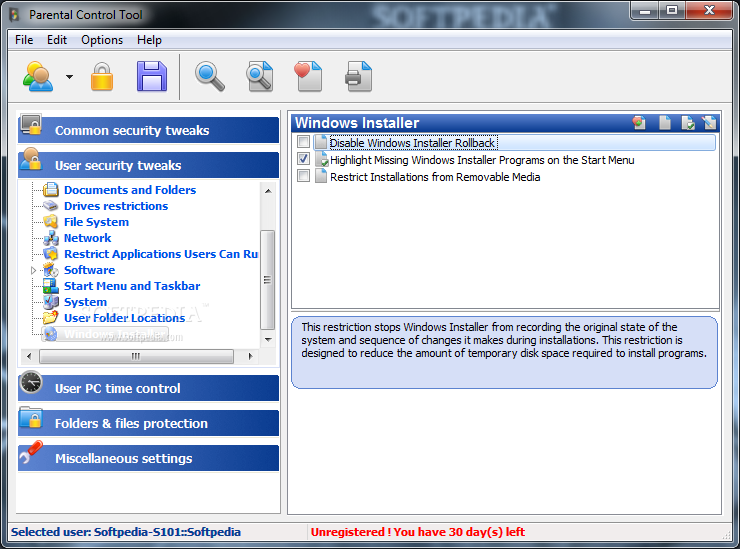Click blank page icon in Windows Installer header
Image resolution: width=740 pixels, height=549 pixels.
(664, 123)
